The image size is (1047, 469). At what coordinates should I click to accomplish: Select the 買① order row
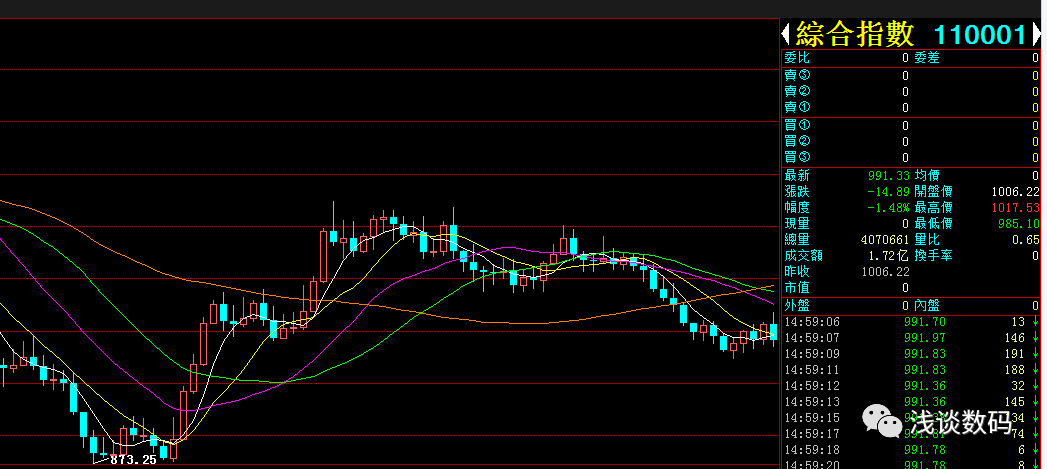click(x=911, y=126)
